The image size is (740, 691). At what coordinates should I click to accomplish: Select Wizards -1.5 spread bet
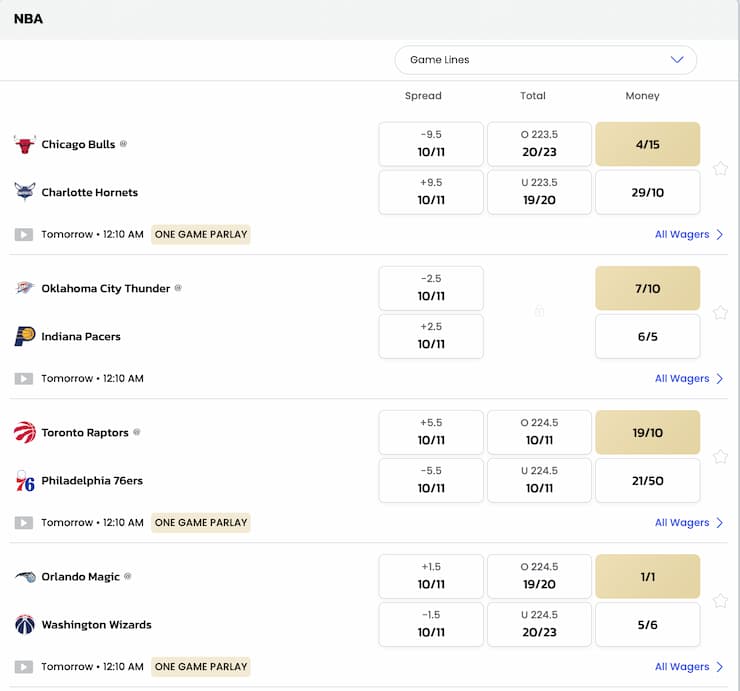point(431,624)
